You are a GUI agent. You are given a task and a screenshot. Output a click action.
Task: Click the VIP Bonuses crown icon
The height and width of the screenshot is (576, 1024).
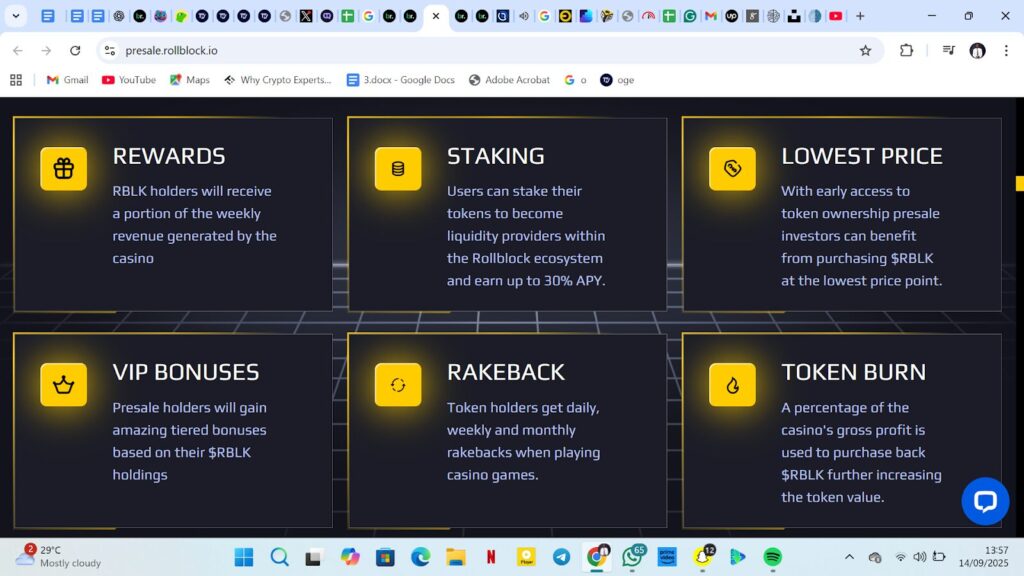63,385
